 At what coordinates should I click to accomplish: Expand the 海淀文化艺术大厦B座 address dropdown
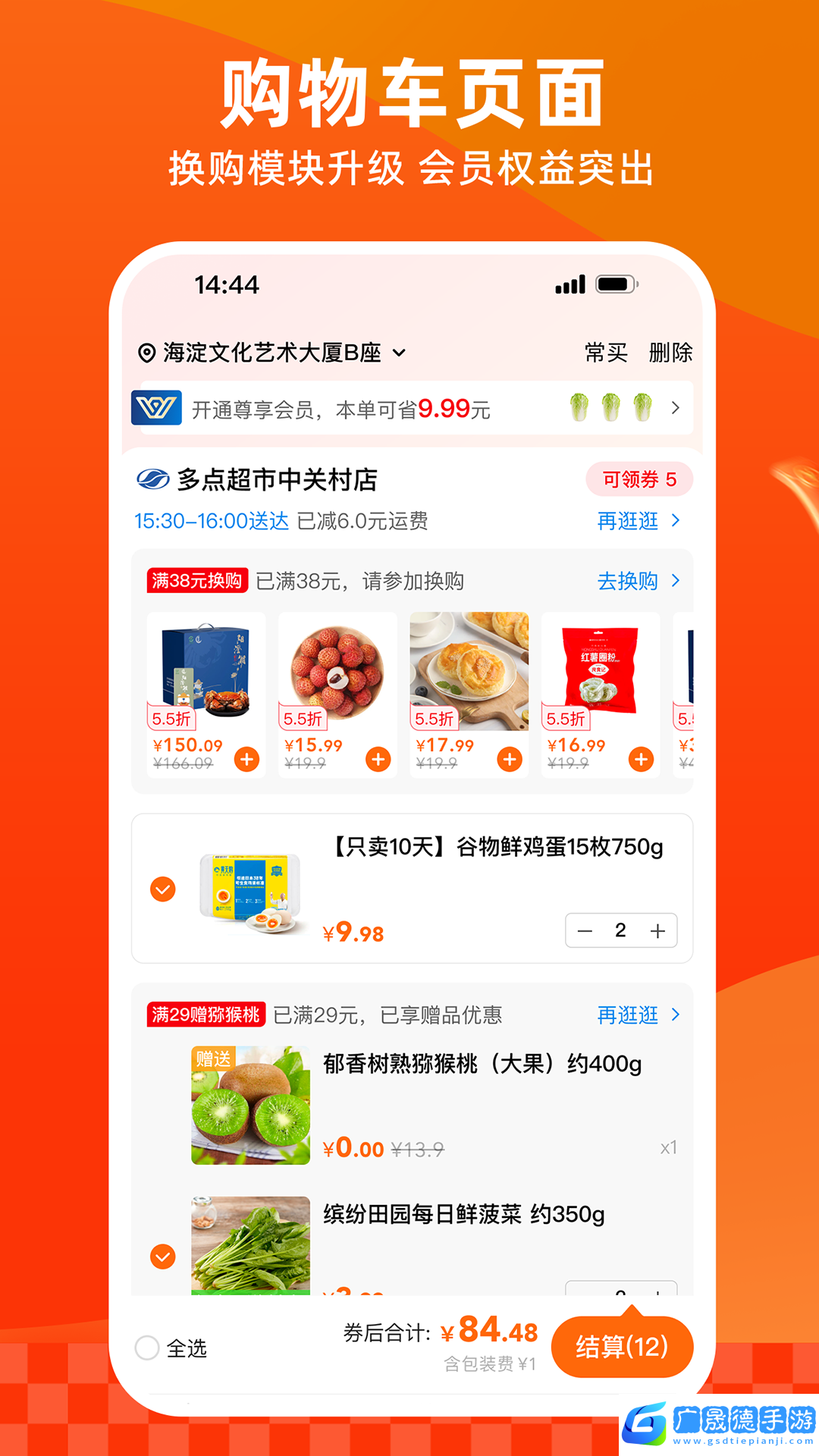point(399,353)
